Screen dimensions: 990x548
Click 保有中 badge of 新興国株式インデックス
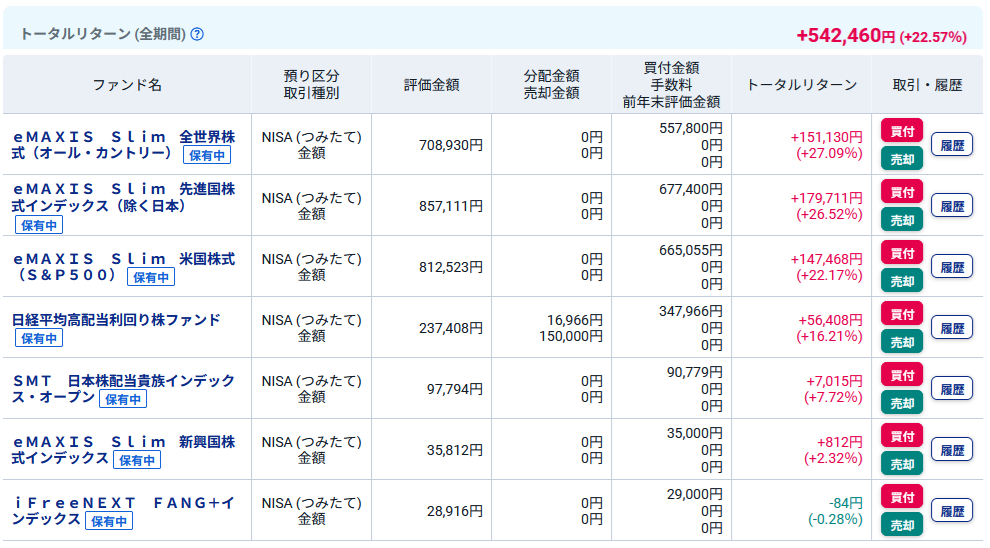pos(137,460)
